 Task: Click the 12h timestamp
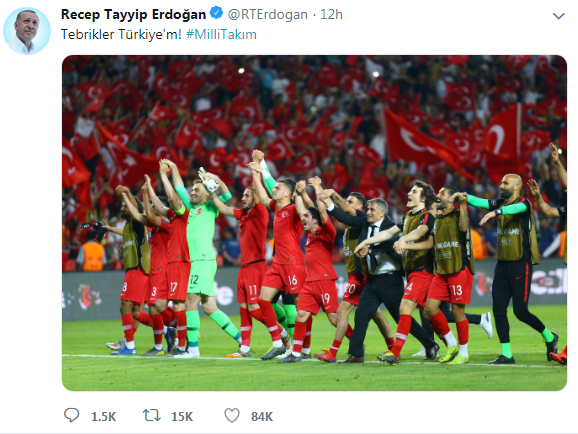[x=331, y=15]
